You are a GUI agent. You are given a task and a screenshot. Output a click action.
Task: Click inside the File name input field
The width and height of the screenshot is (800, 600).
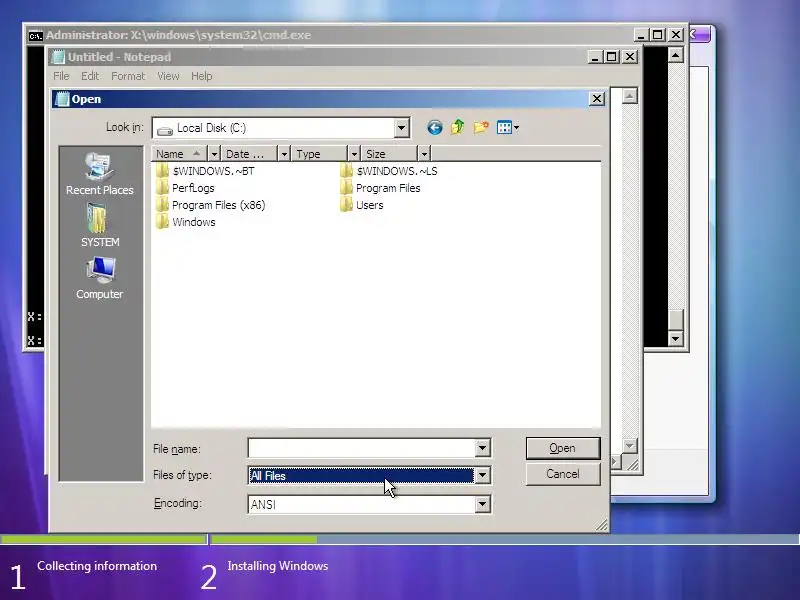point(361,448)
